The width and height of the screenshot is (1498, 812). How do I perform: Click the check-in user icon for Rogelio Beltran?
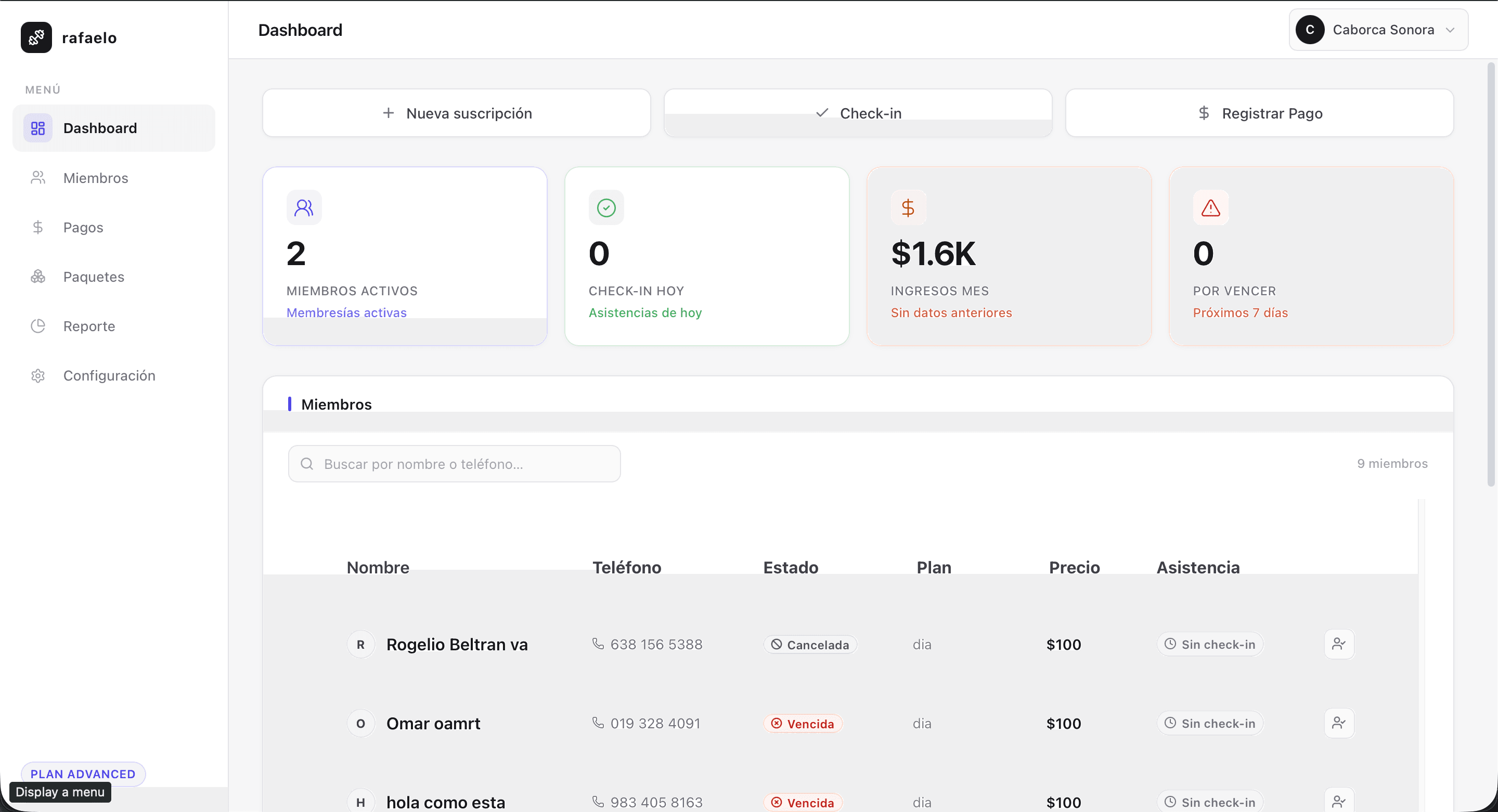click(1339, 644)
